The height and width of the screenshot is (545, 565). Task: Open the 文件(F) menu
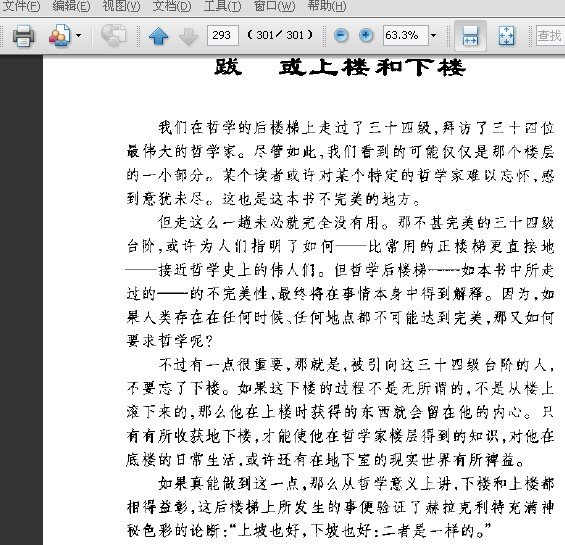[x=21, y=6]
